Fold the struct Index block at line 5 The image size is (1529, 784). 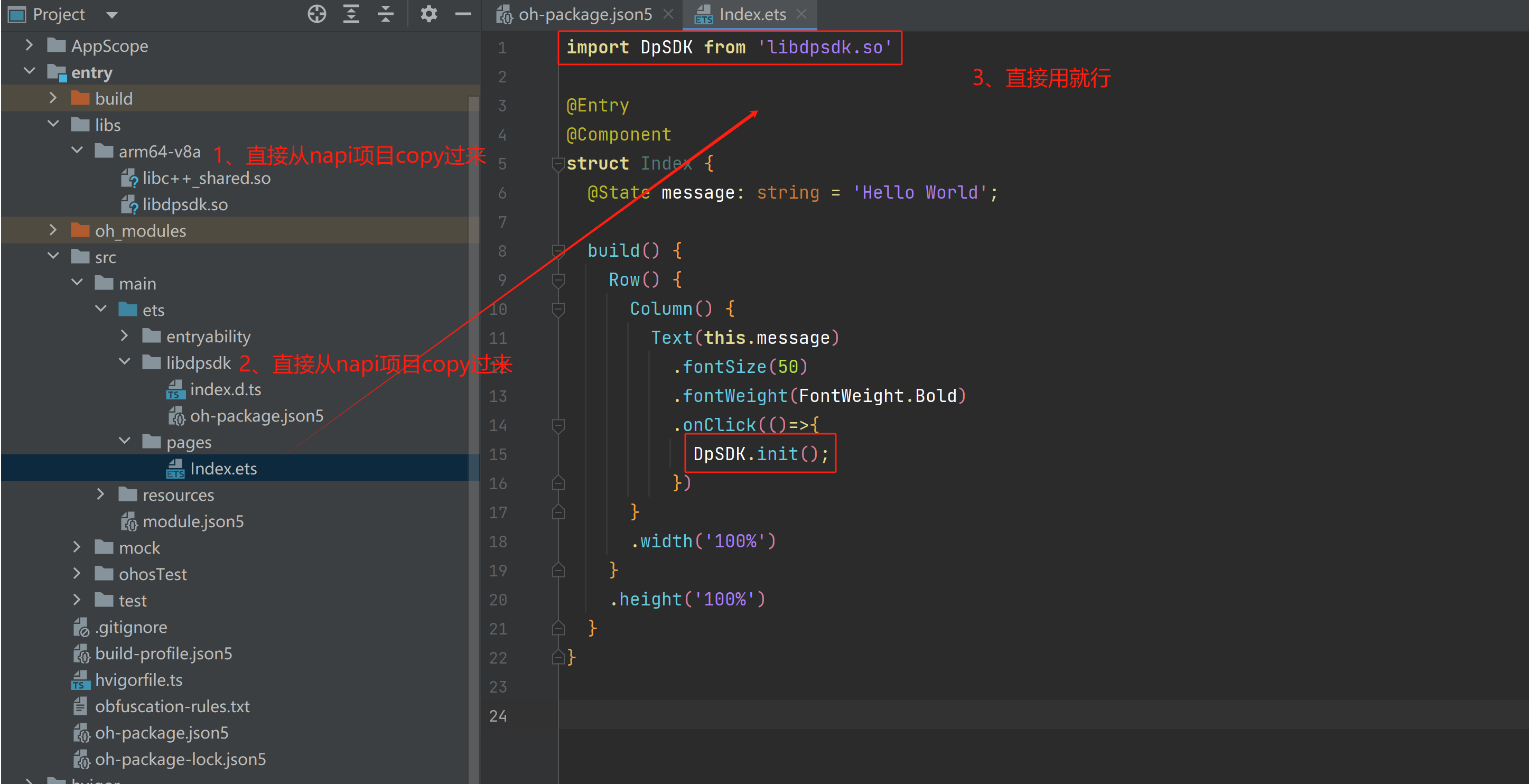(558, 164)
